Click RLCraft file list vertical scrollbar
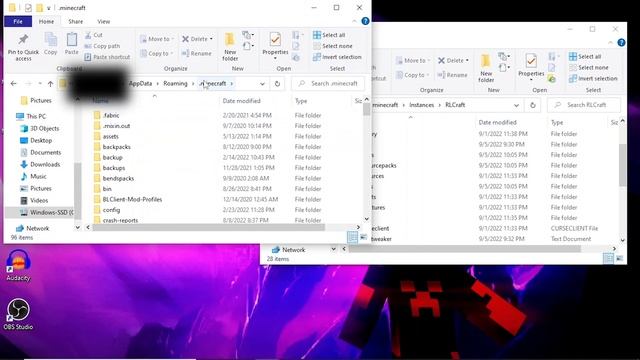The image size is (640, 360). coord(622,165)
